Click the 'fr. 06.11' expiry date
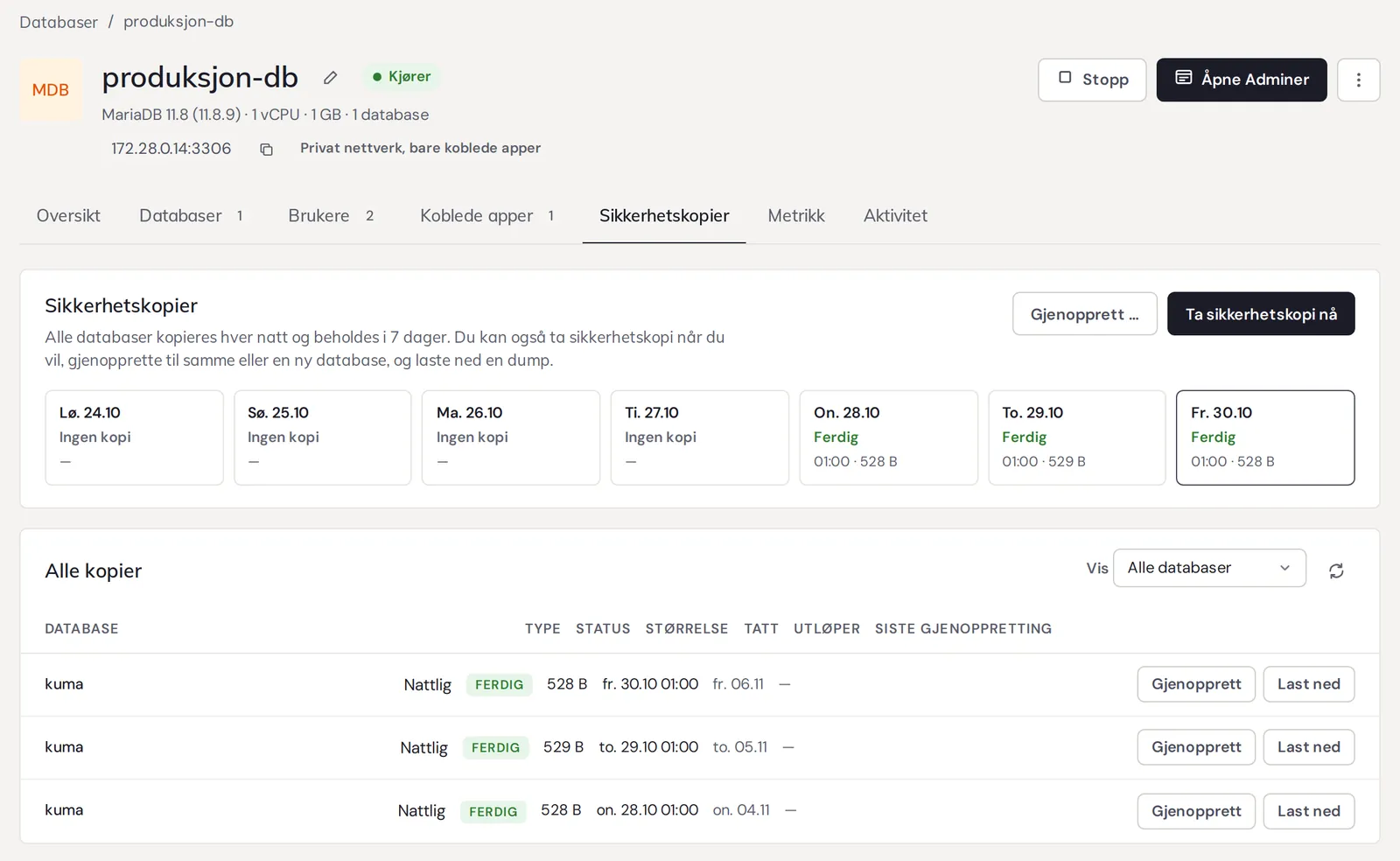Screen dimensions: 1400x861 point(738,684)
